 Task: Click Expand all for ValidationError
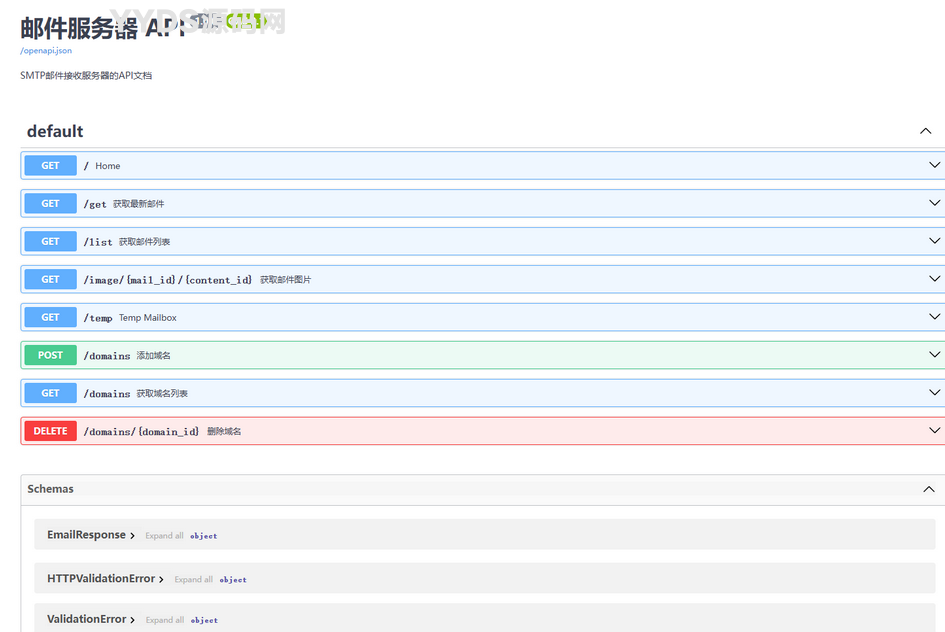click(165, 620)
